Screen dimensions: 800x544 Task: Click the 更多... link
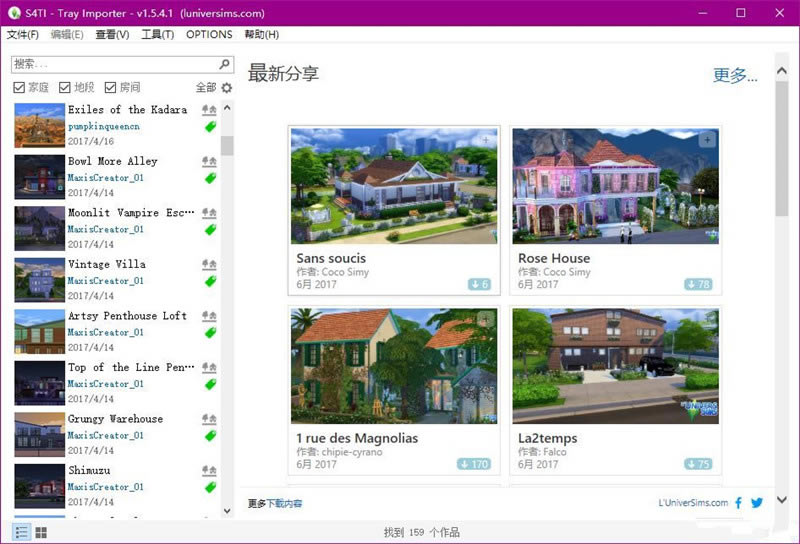pos(735,75)
